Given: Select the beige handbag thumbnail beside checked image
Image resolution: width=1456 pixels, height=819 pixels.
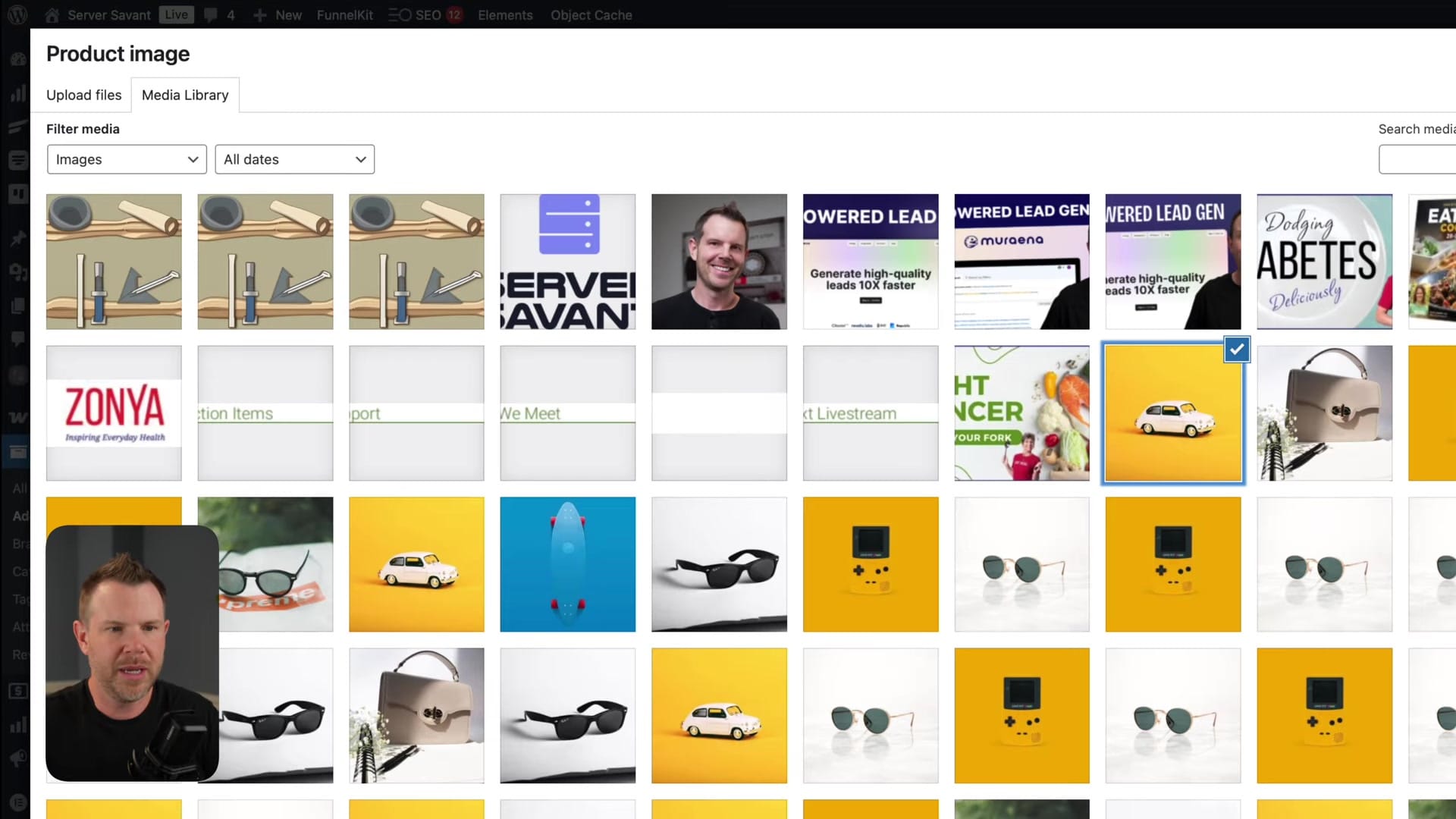Looking at the screenshot, I should [x=1325, y=413].
